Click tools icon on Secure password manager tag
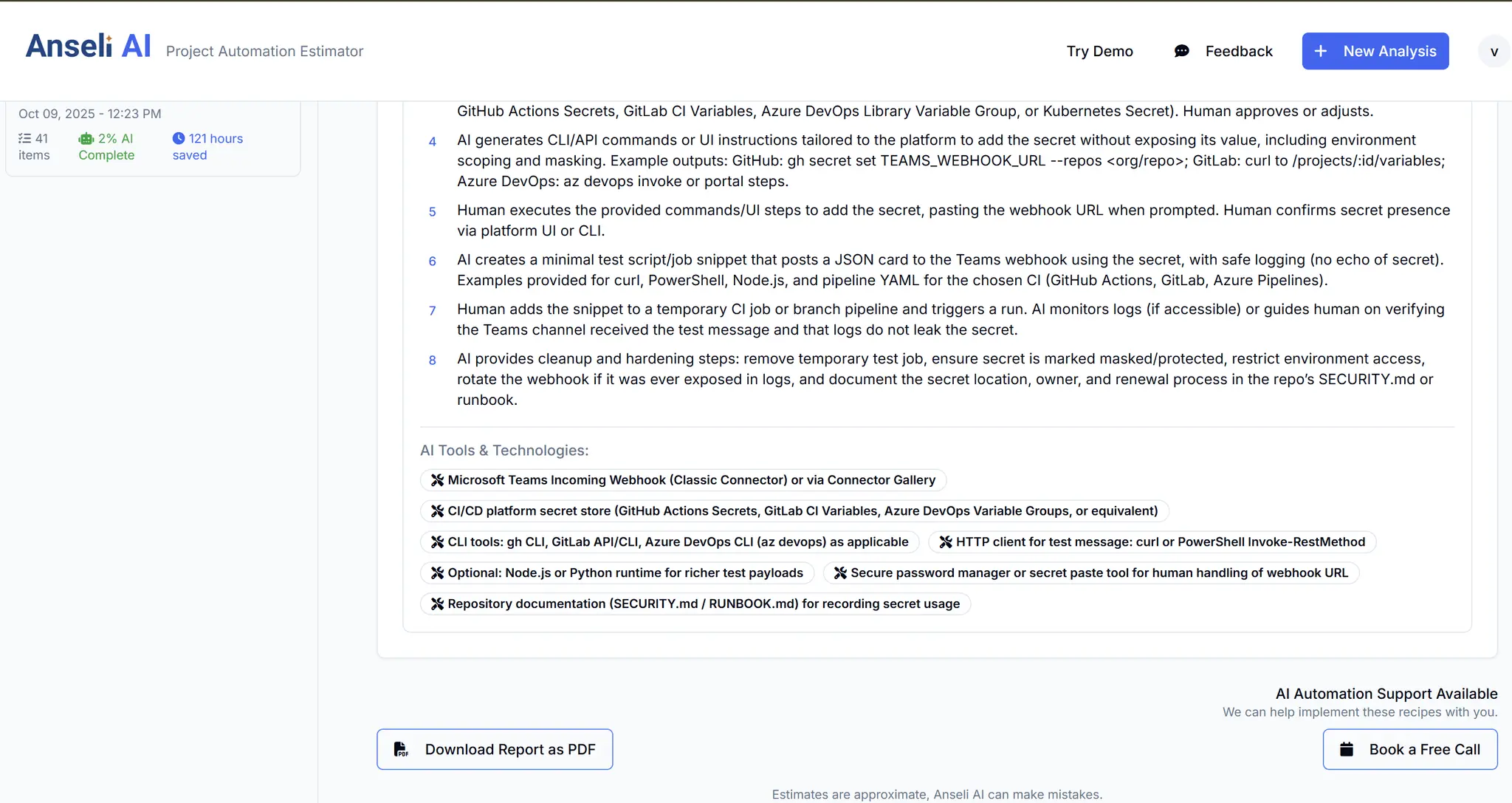 840,573
